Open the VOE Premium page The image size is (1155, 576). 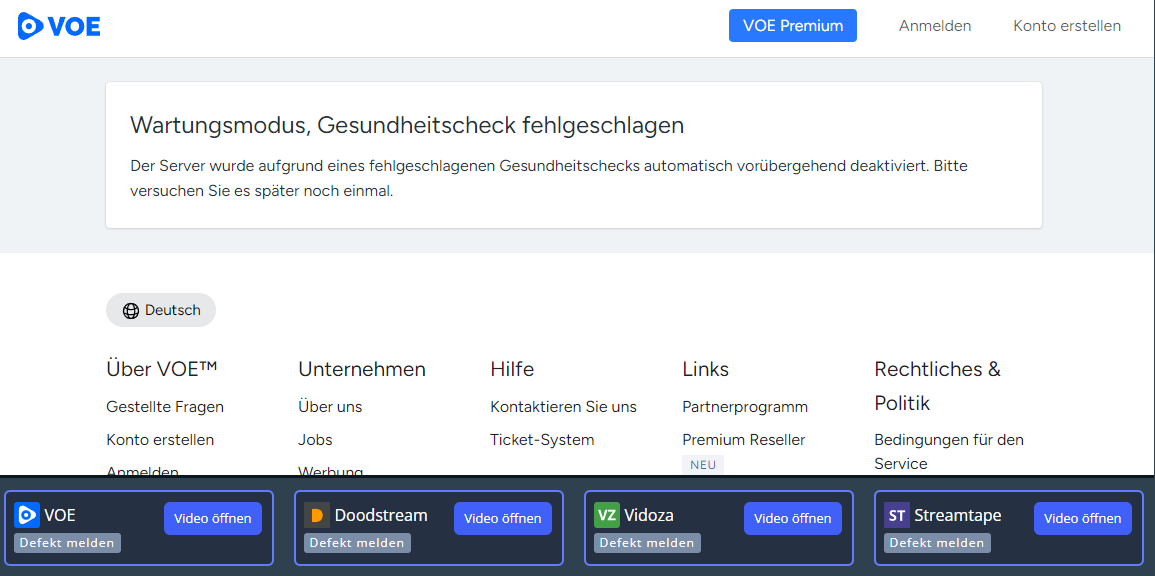click(793, 26)
